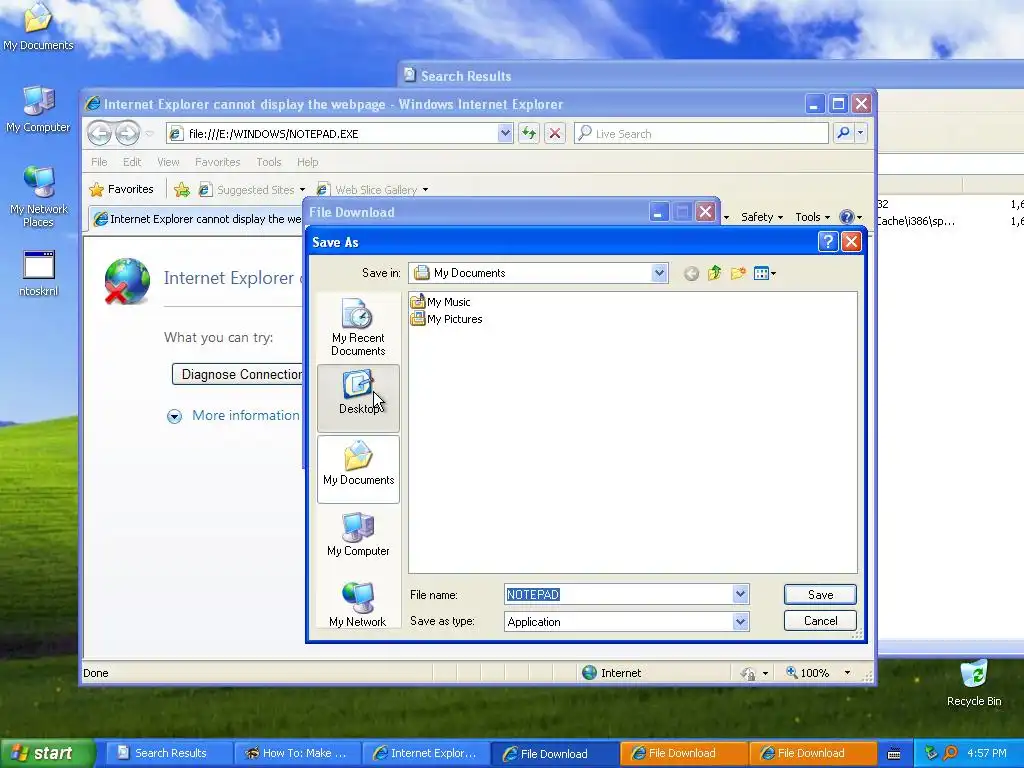
Task: Click the Recycle Bin desktop icon
Action: (974, 683)
